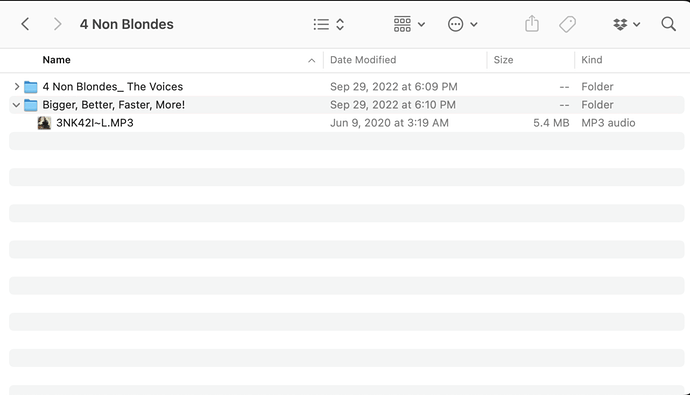Select the Bigger, Better, Faster, More! name

(x=114, y=105)
